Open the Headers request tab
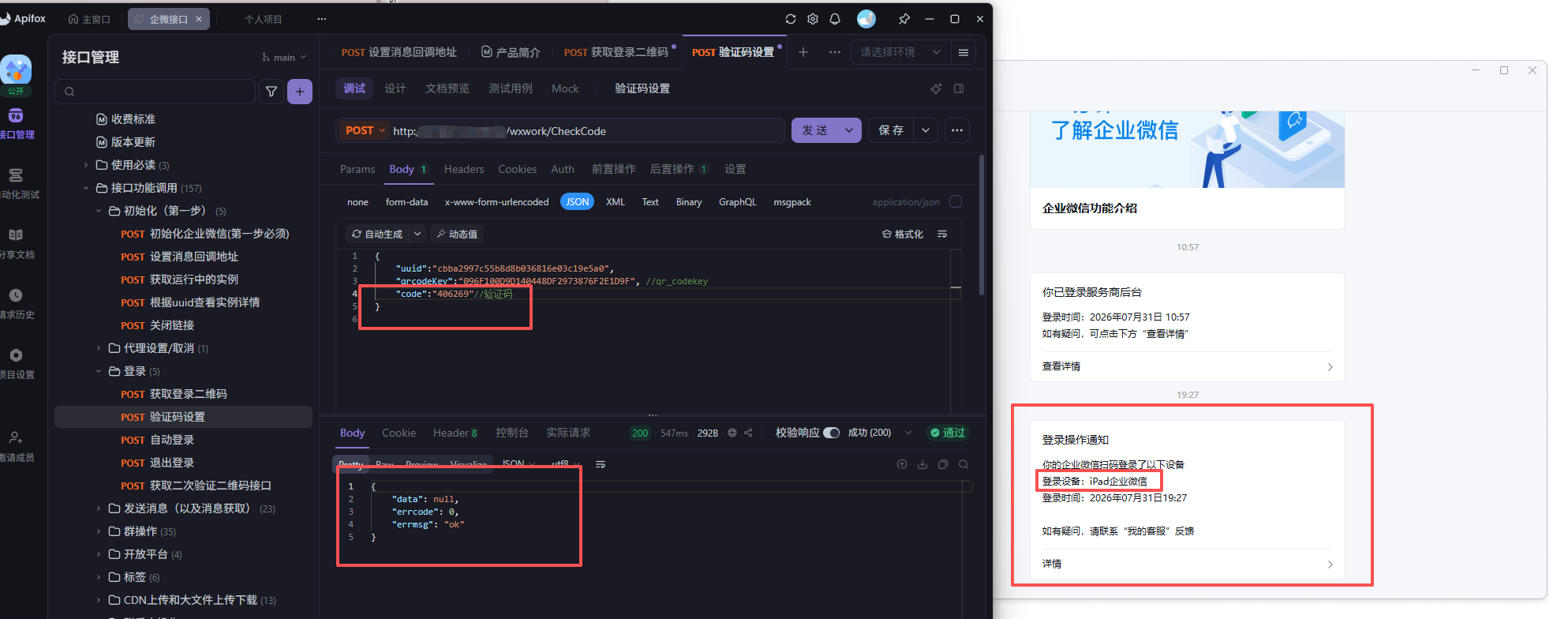This screenshot has height=619, width=1568. [x=464, y=169]
